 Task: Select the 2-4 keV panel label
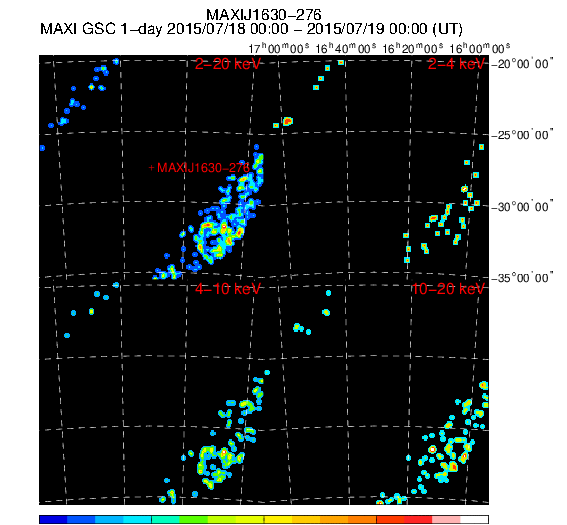pyautogui.click(x=456, y=64)
